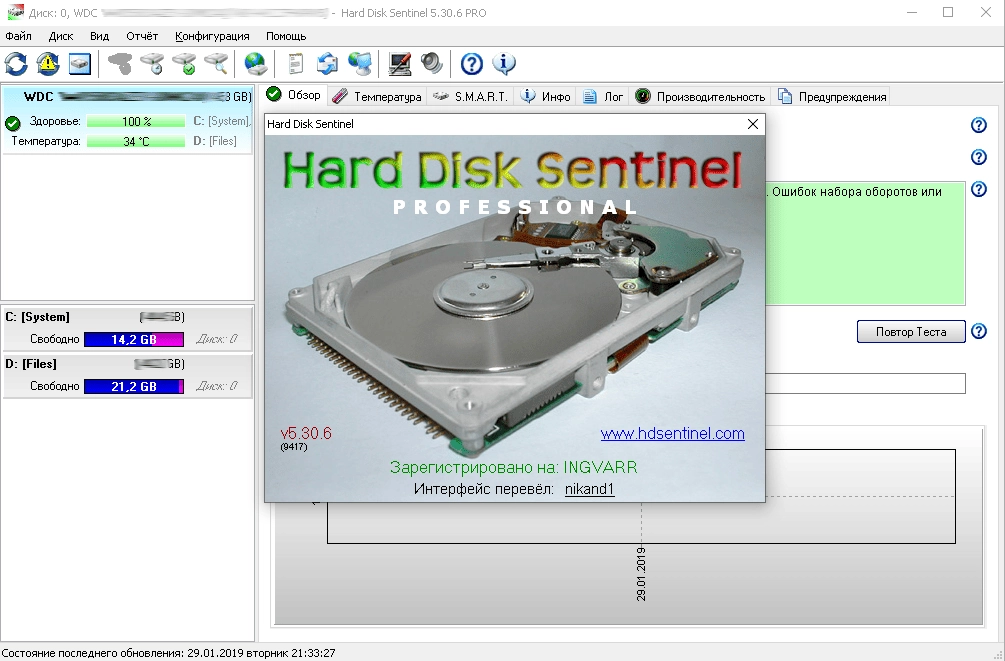The image size is (1005, 661).
Task: Click the 100 % health bar
Action: tap(136, 121)
